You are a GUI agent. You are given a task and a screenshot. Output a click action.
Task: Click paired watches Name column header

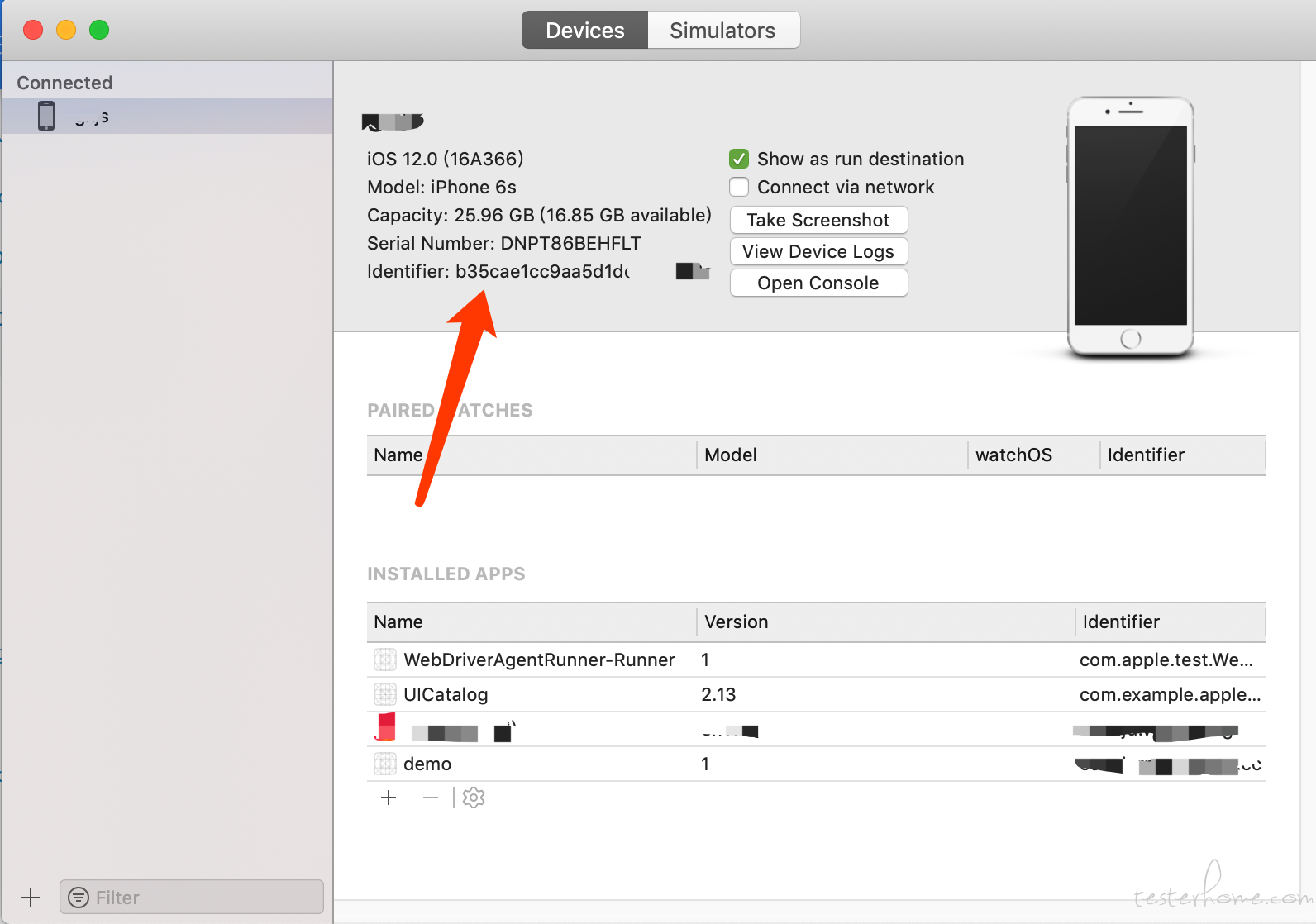(x=532, y=455)
